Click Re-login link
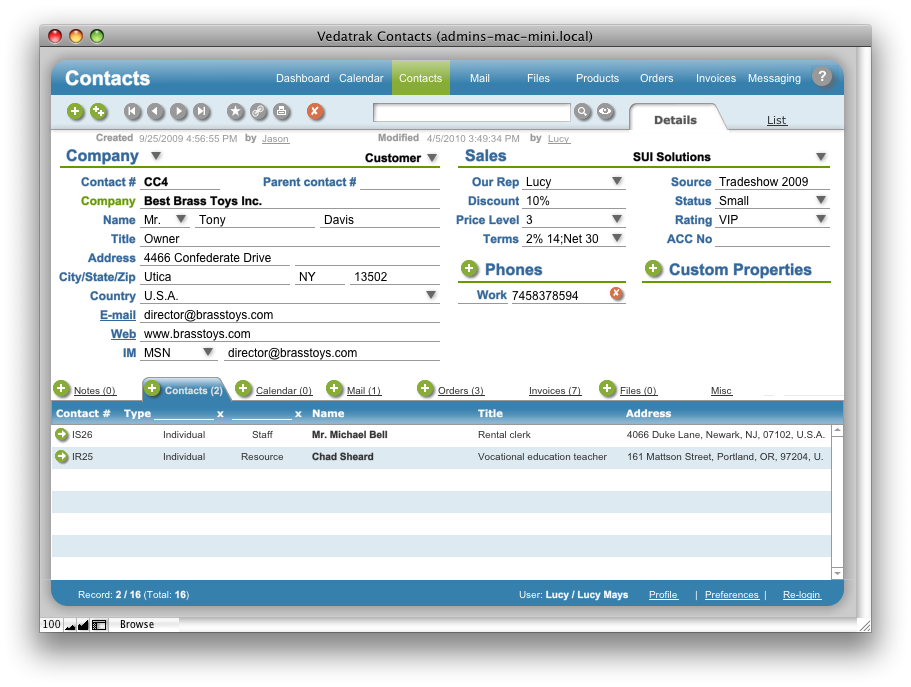 801,595
